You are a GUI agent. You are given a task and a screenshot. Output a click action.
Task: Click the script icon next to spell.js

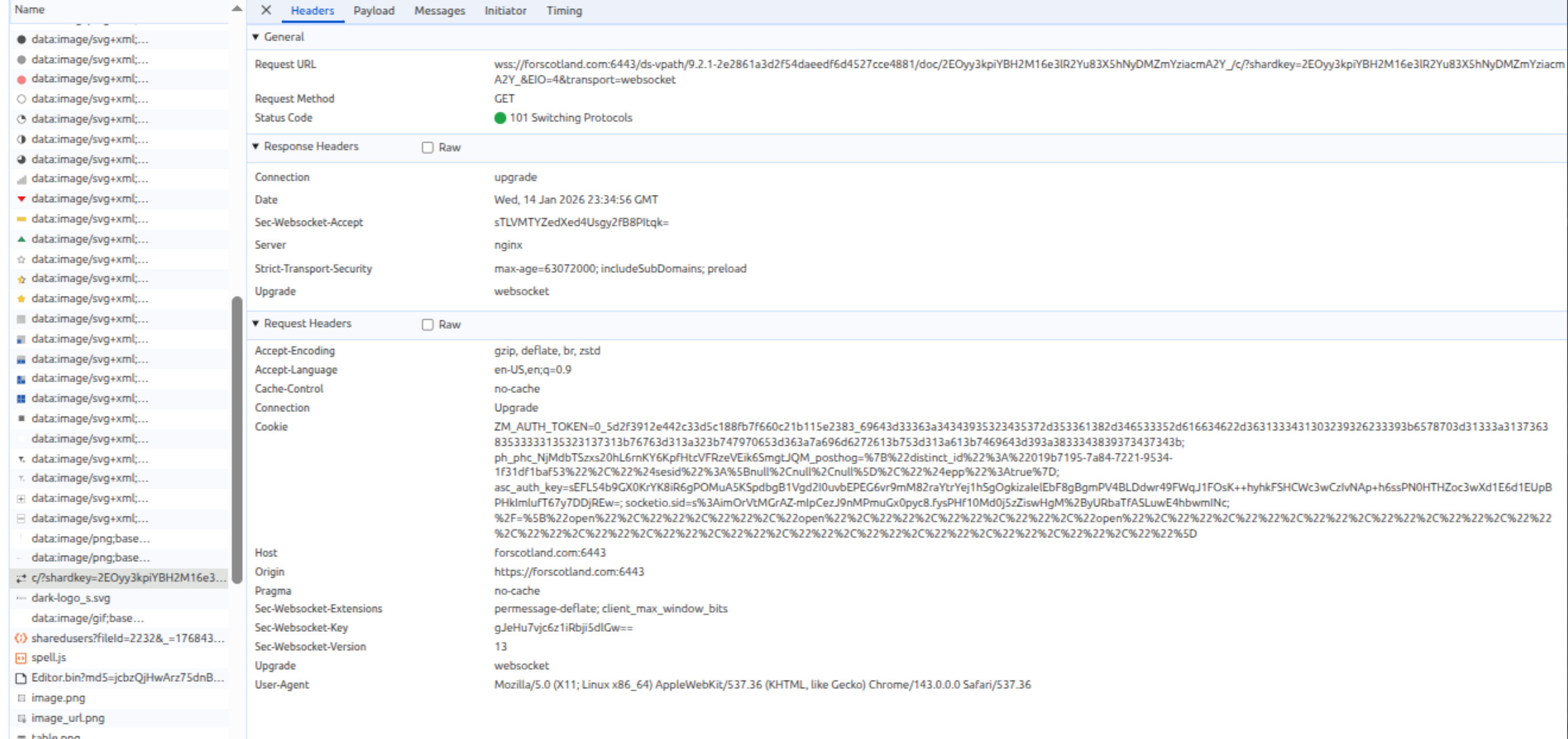[x=21, y=658]
